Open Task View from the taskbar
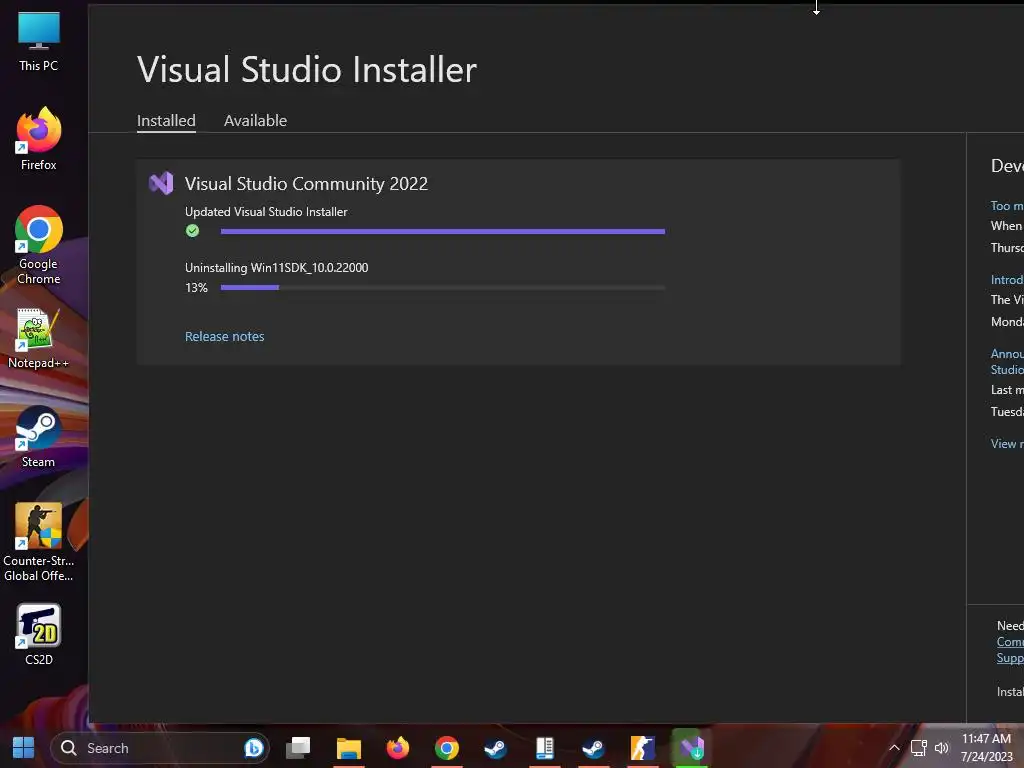Image resolution: width=1024 pixels, height=768 pixels. tap(298, 748)
